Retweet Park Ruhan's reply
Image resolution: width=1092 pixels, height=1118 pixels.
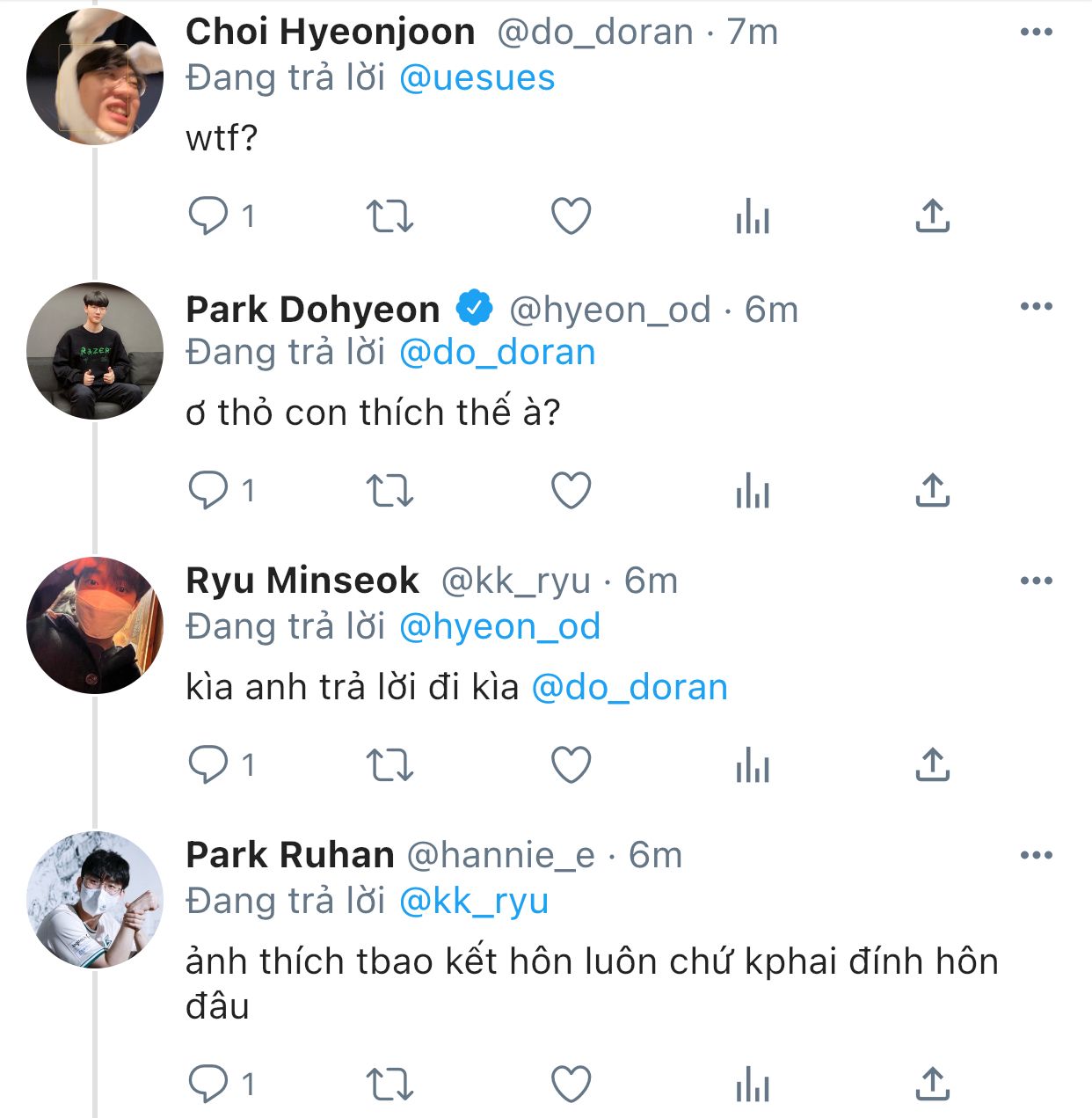coord(389,1084)
